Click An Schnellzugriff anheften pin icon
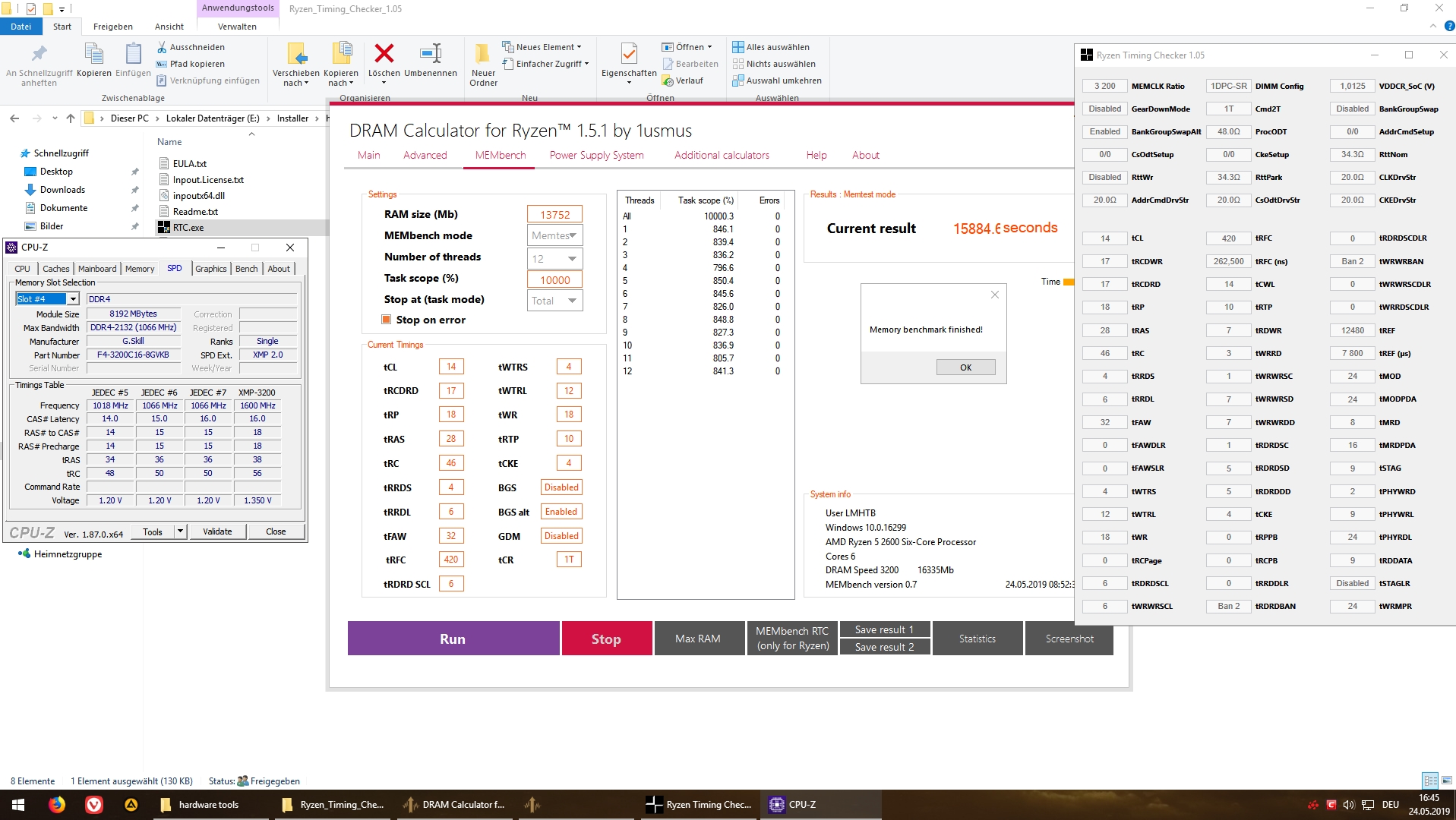 [39, 53]
